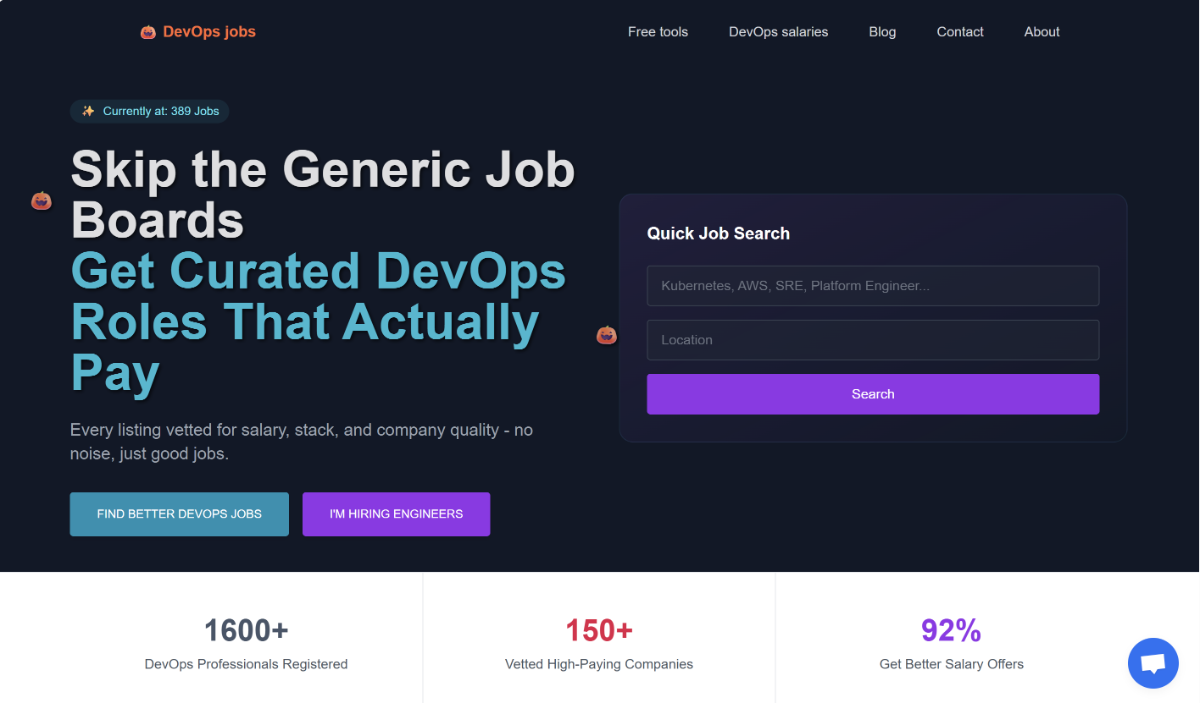Focus the Kubernetes, AWS, SRE search field
Viewport: 1200px width, 703px height.
point(872,285)
